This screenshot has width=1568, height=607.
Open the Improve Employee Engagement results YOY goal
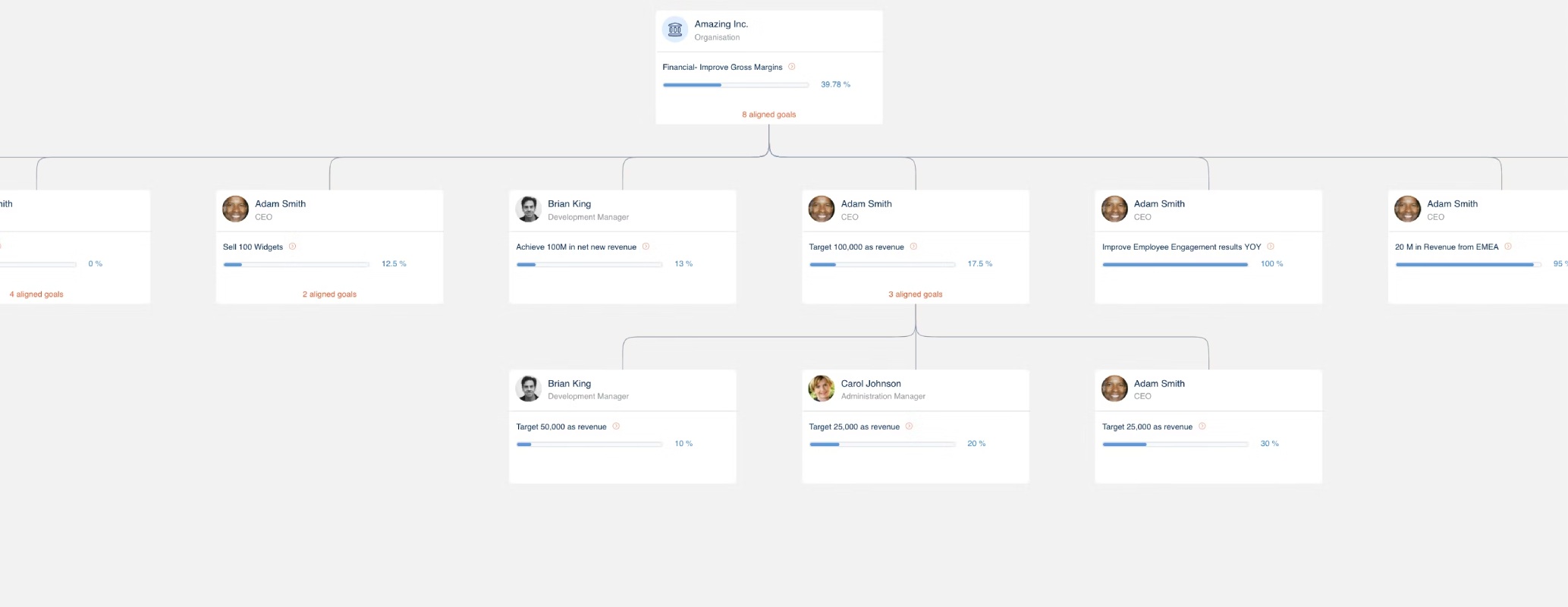pyautogui.click(x=1182, y=247)
